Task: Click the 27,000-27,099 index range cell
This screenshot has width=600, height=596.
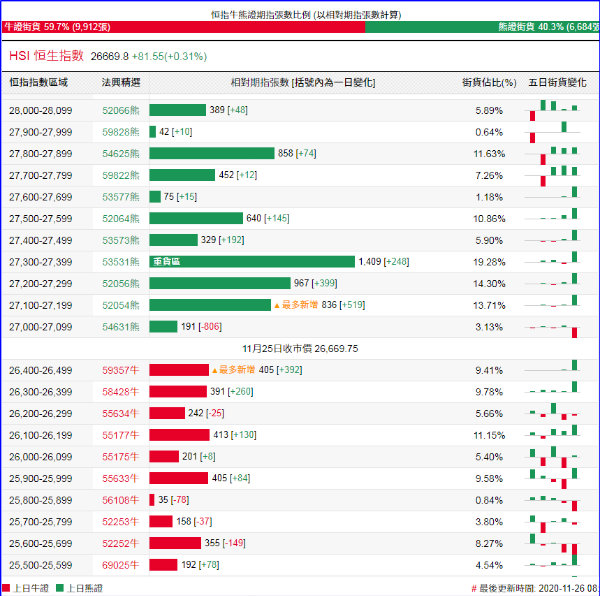Action: (41, 327)
